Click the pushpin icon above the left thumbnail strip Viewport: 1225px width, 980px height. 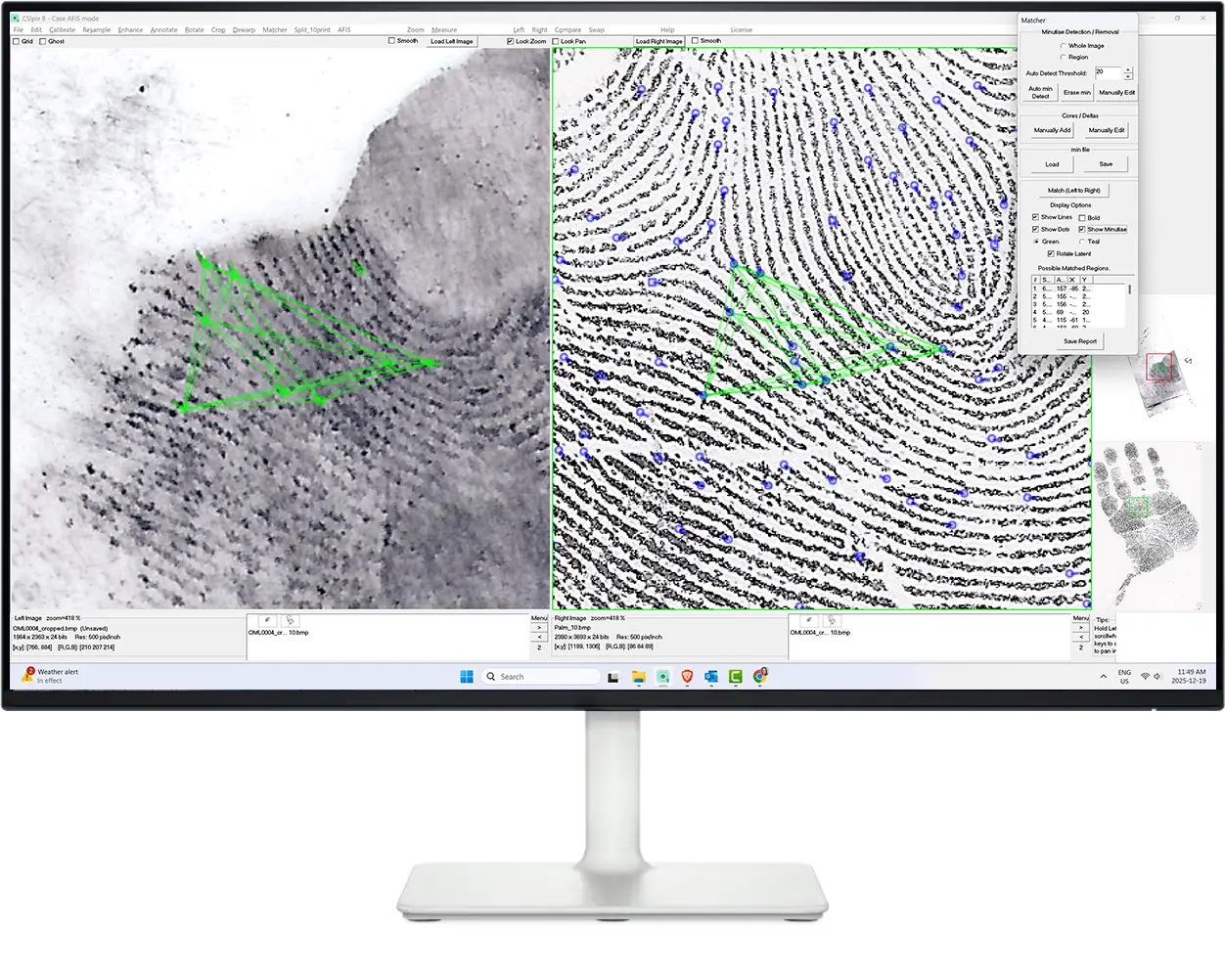(290, 620)
